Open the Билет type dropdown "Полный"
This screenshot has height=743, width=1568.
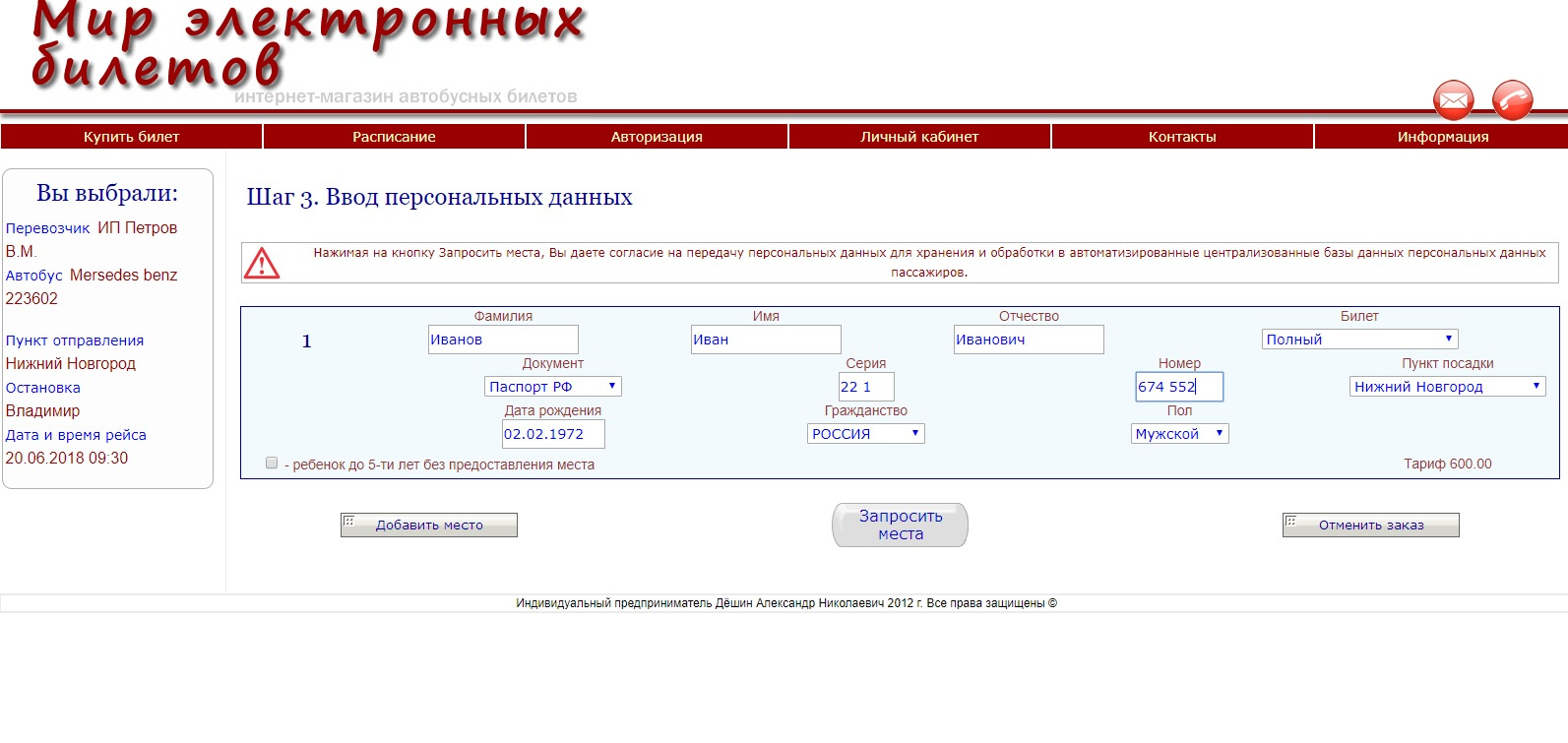pos(1359,340)
